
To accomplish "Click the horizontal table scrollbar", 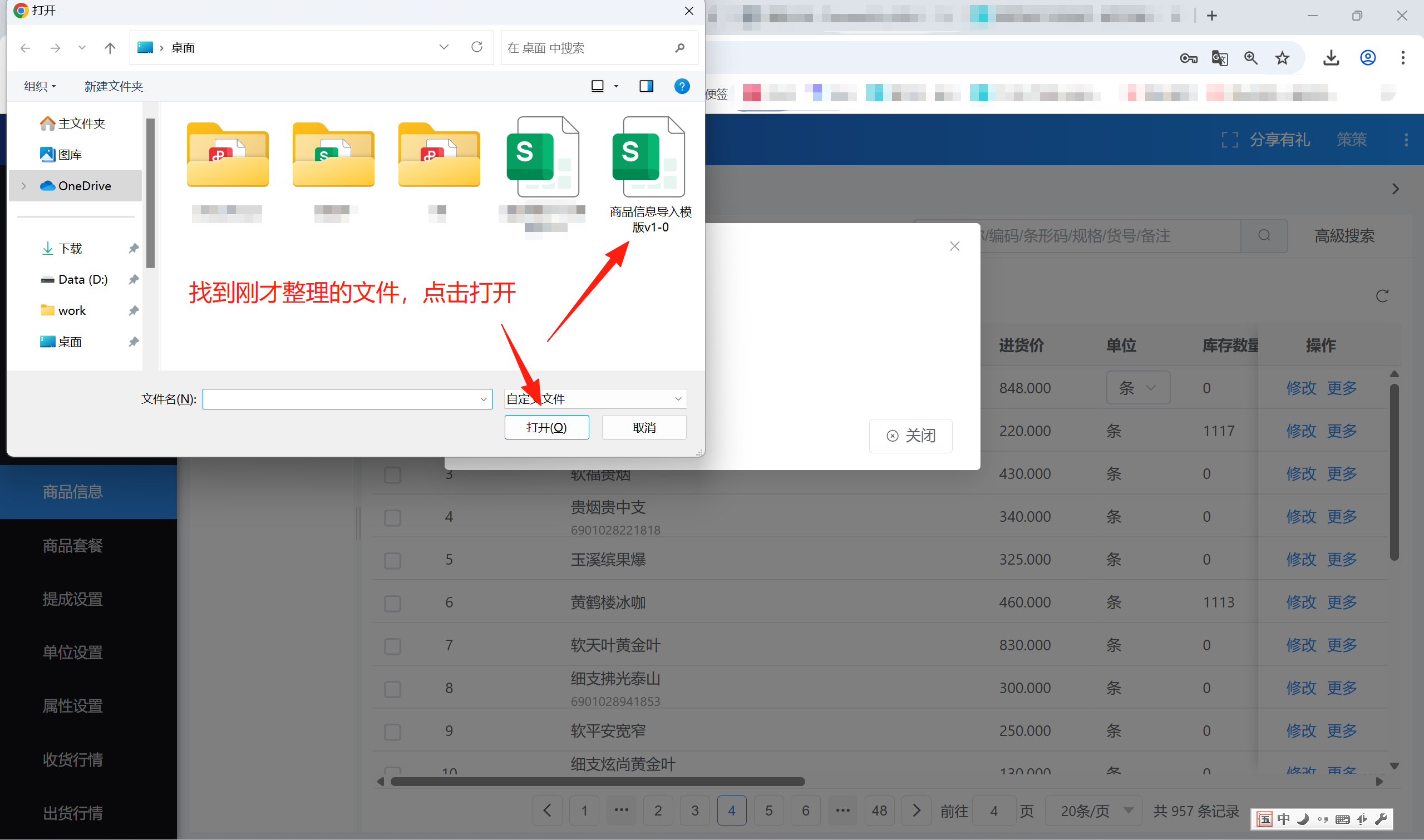I will 597,782.
